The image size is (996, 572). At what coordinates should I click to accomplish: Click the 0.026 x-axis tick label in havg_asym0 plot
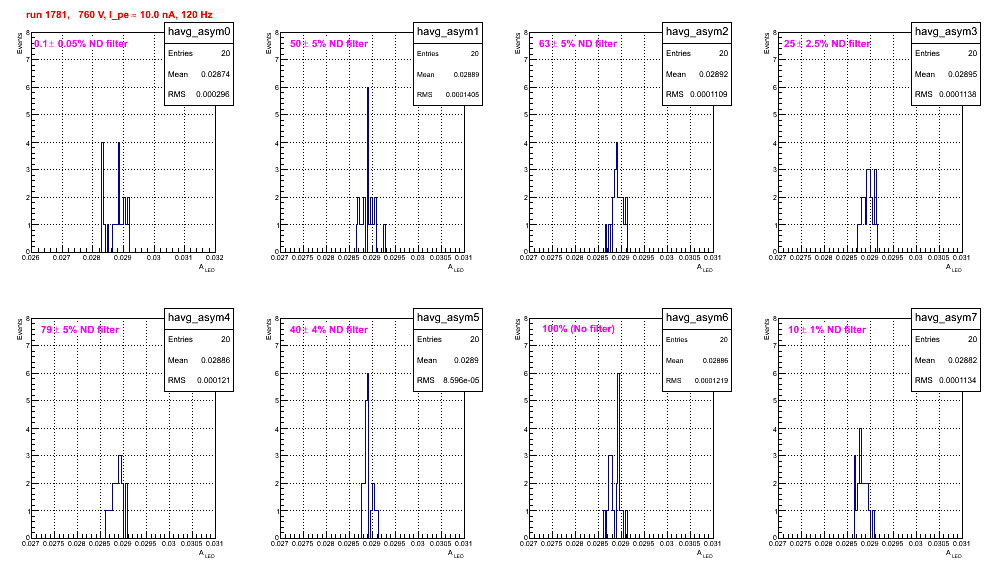point(30,257)
